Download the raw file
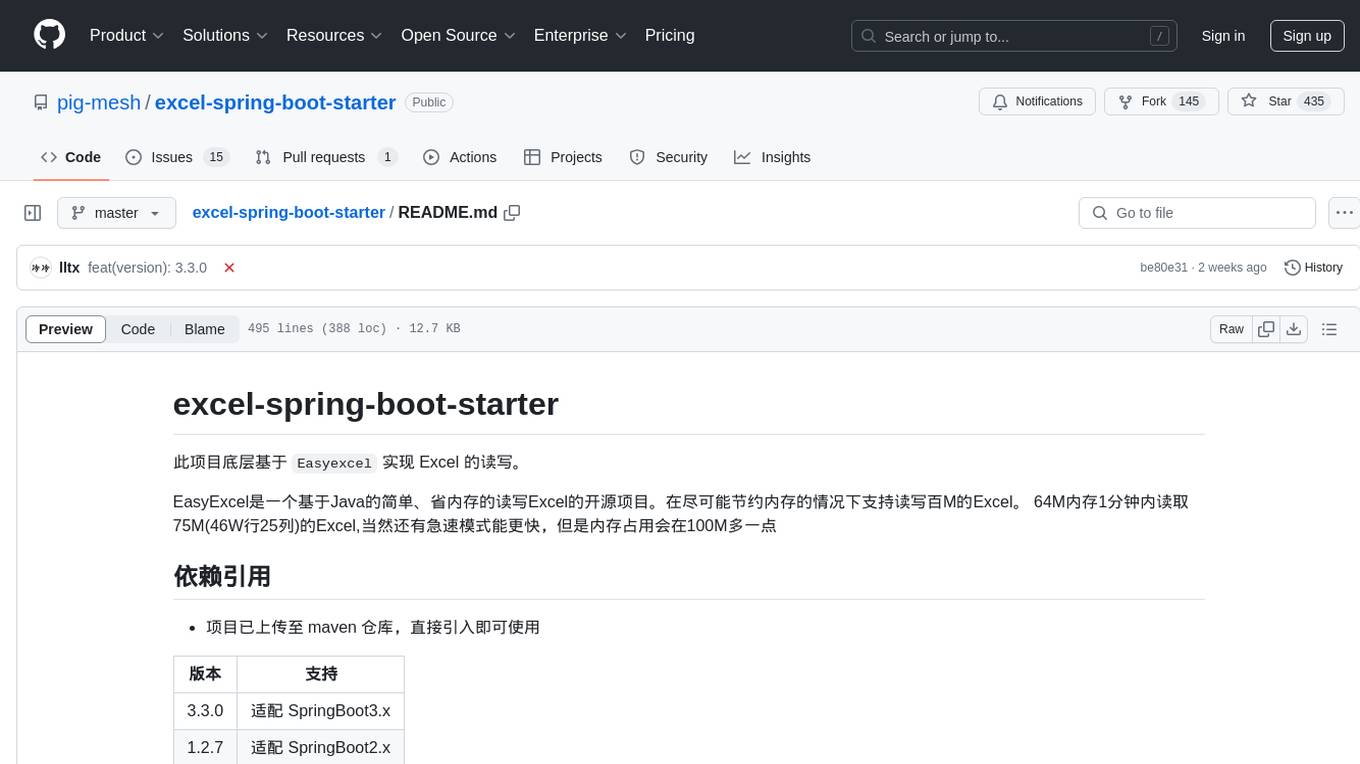 [x=1293, y=329]
